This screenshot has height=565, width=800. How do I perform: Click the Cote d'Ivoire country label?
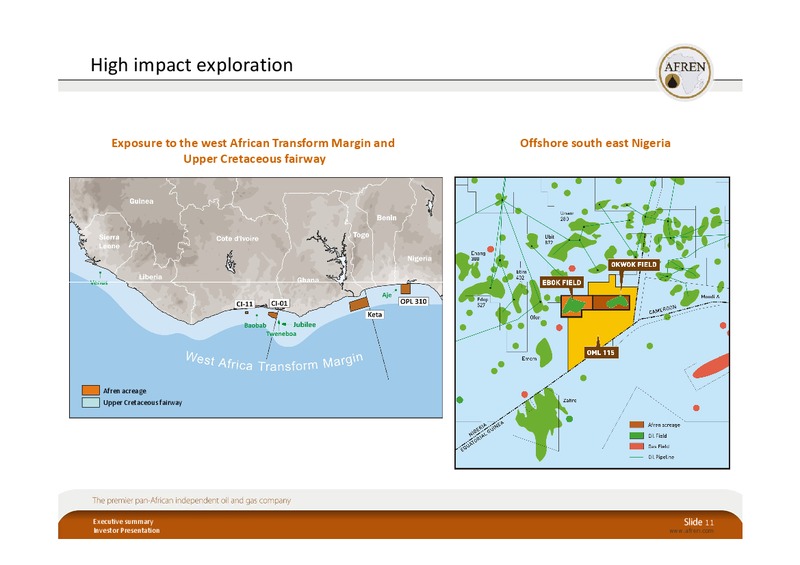pyautogui.click(x=237, y=238)
